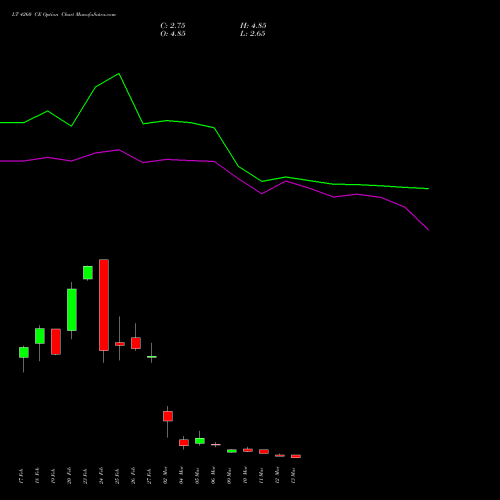The image size is (500, 500).
Task: Click the red candle above 13 Mar
Action: (x=296, y=456)
